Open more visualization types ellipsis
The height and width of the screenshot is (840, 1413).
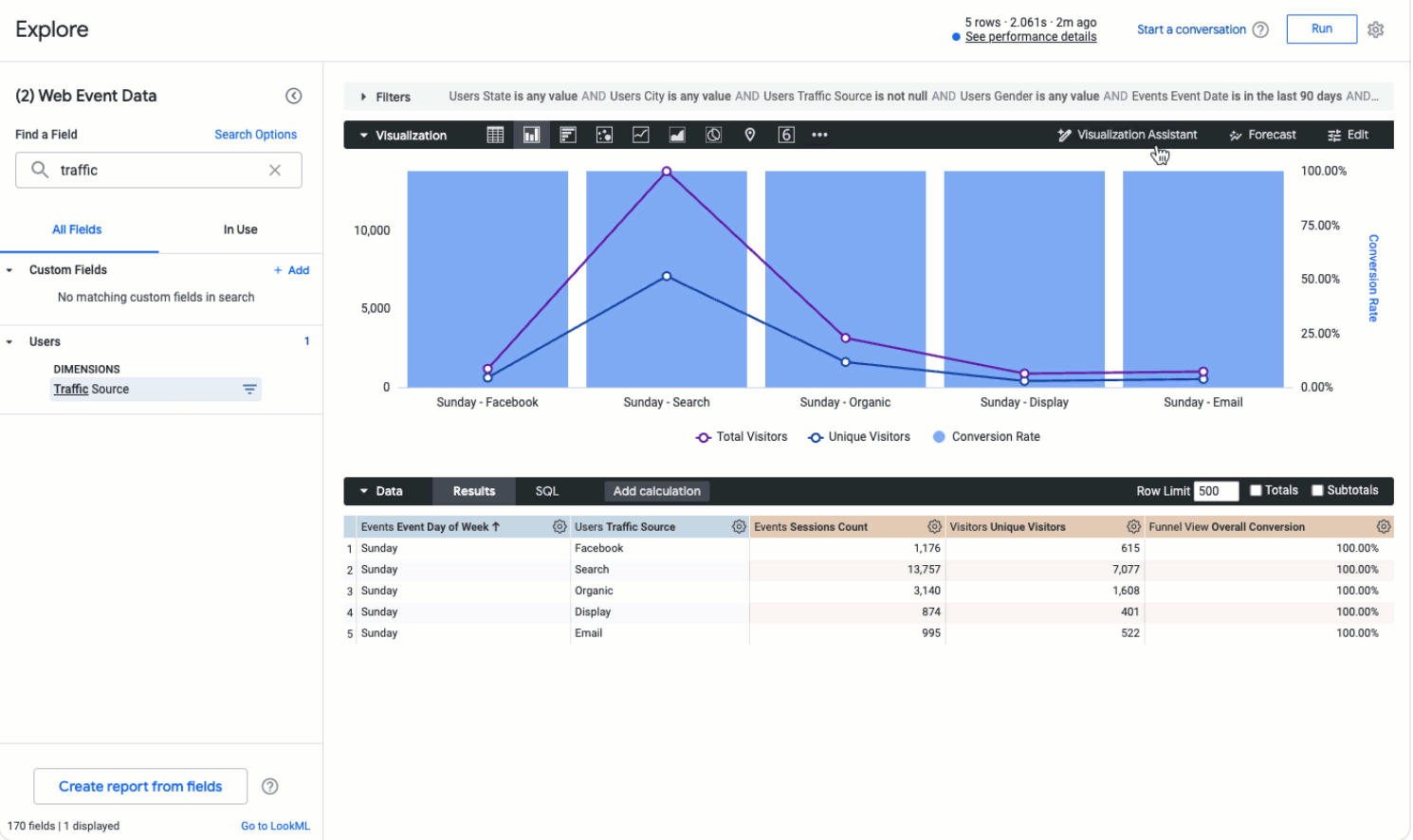pyautogui.click(x=820, y=135)
